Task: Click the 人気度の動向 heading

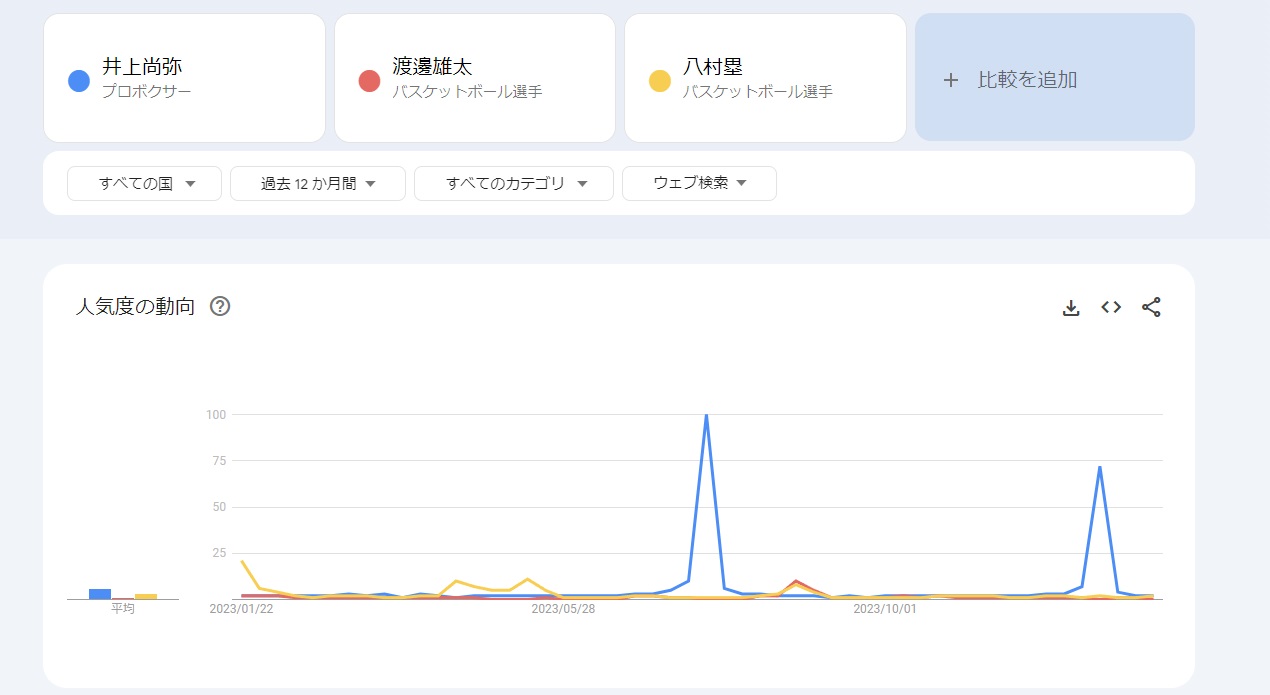Action: tap(135, 307)
